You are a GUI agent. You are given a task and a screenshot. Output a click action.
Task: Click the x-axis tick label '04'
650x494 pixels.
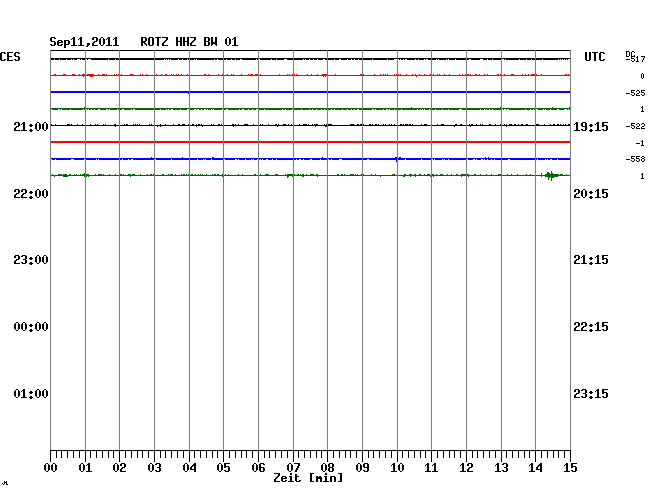[189, 468]
